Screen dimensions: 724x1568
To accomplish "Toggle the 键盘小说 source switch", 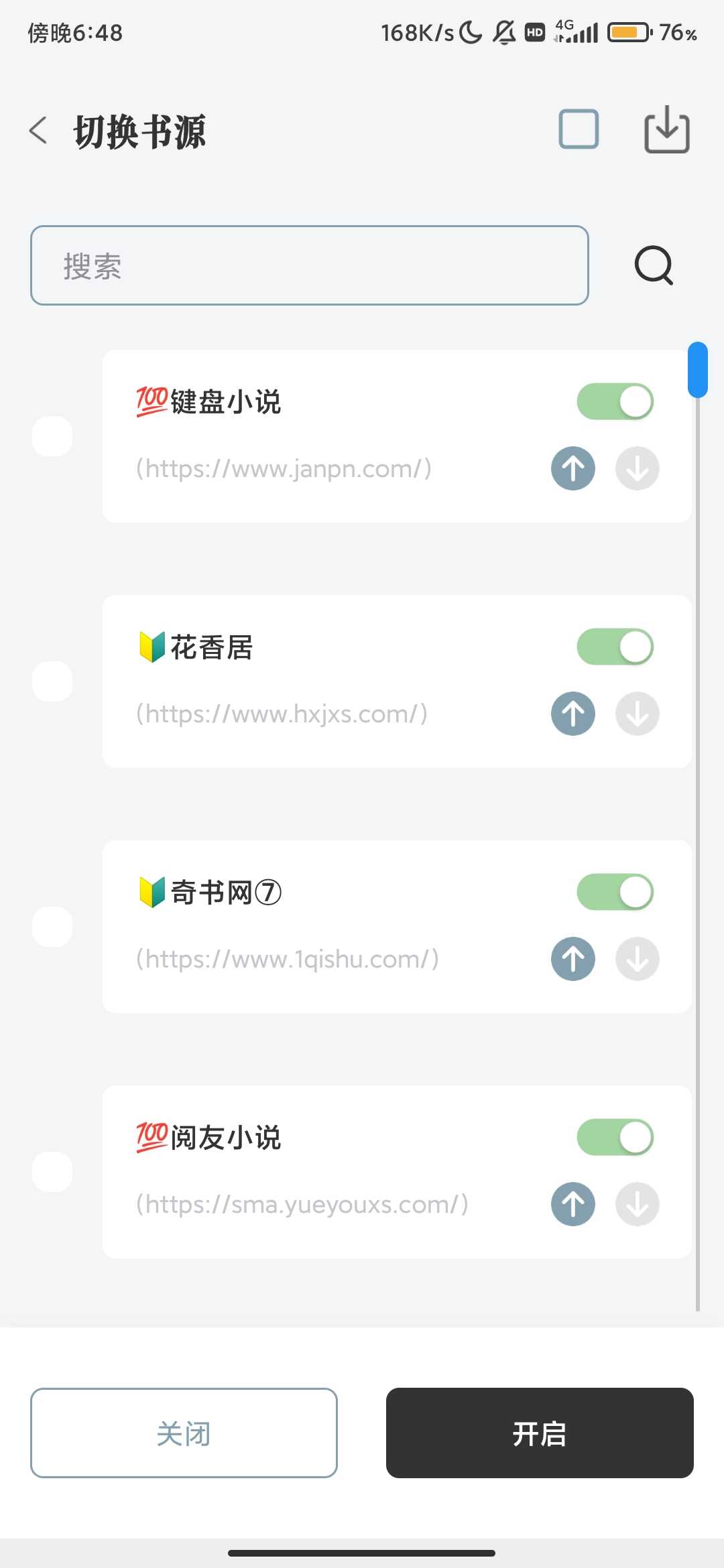I will (615, 401).
